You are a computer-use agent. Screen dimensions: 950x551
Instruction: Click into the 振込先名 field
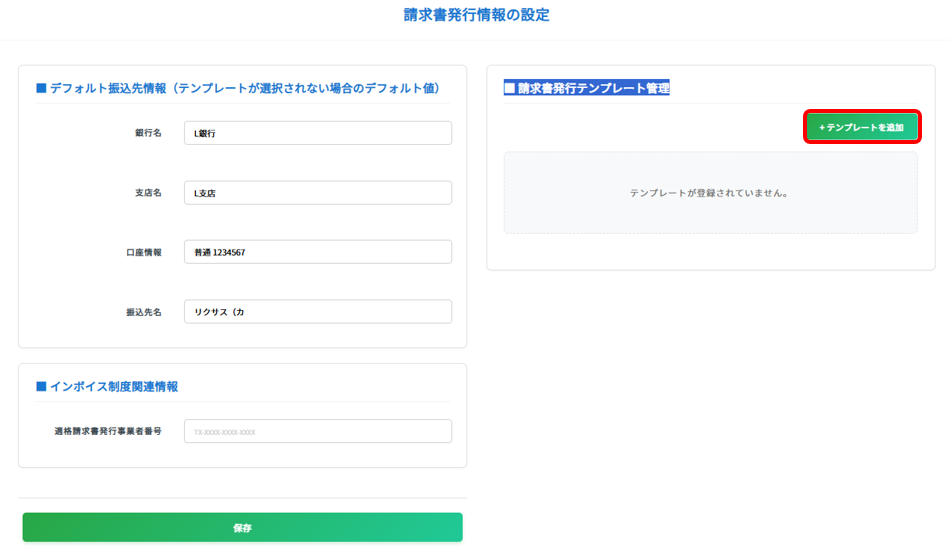pos(317,312)
